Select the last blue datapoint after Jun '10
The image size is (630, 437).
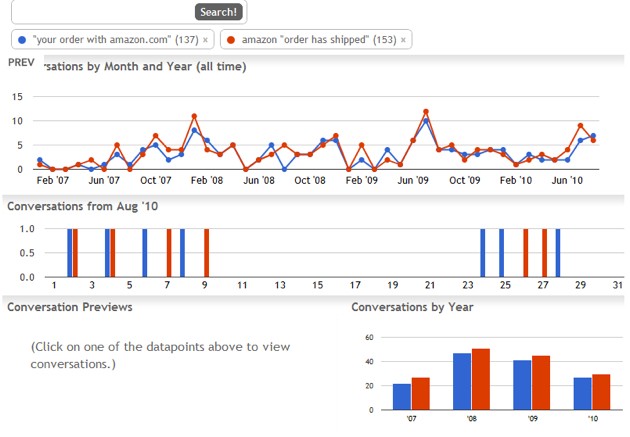(x=593, y=136)
